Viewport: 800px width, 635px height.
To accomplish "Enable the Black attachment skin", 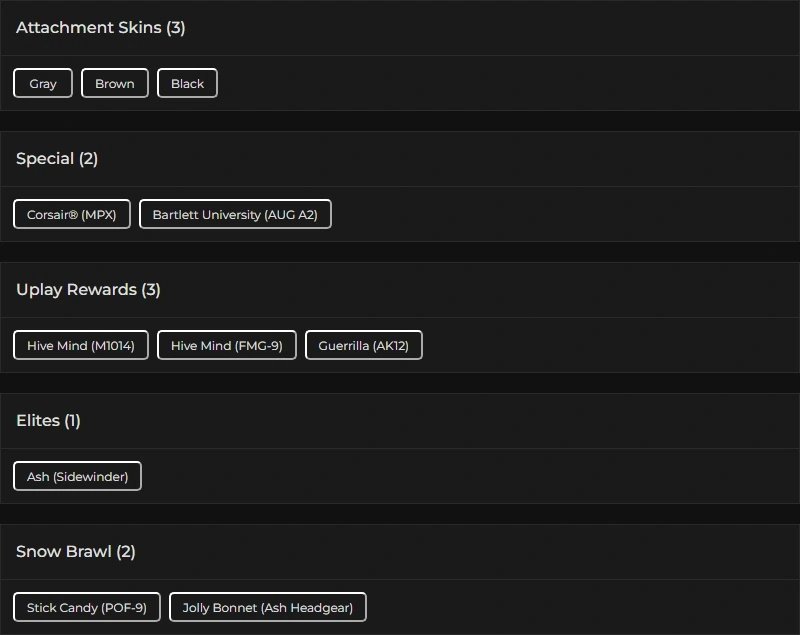I will tap(187, 84).
